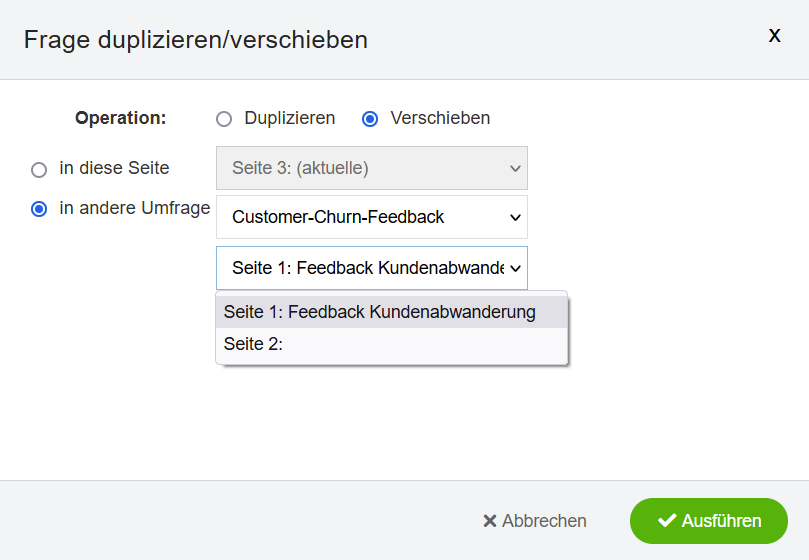The width and height of the screenshot is (809, 560).
Task: Click the 'in andere Umfrage' label text
Action: pos(135,208)
